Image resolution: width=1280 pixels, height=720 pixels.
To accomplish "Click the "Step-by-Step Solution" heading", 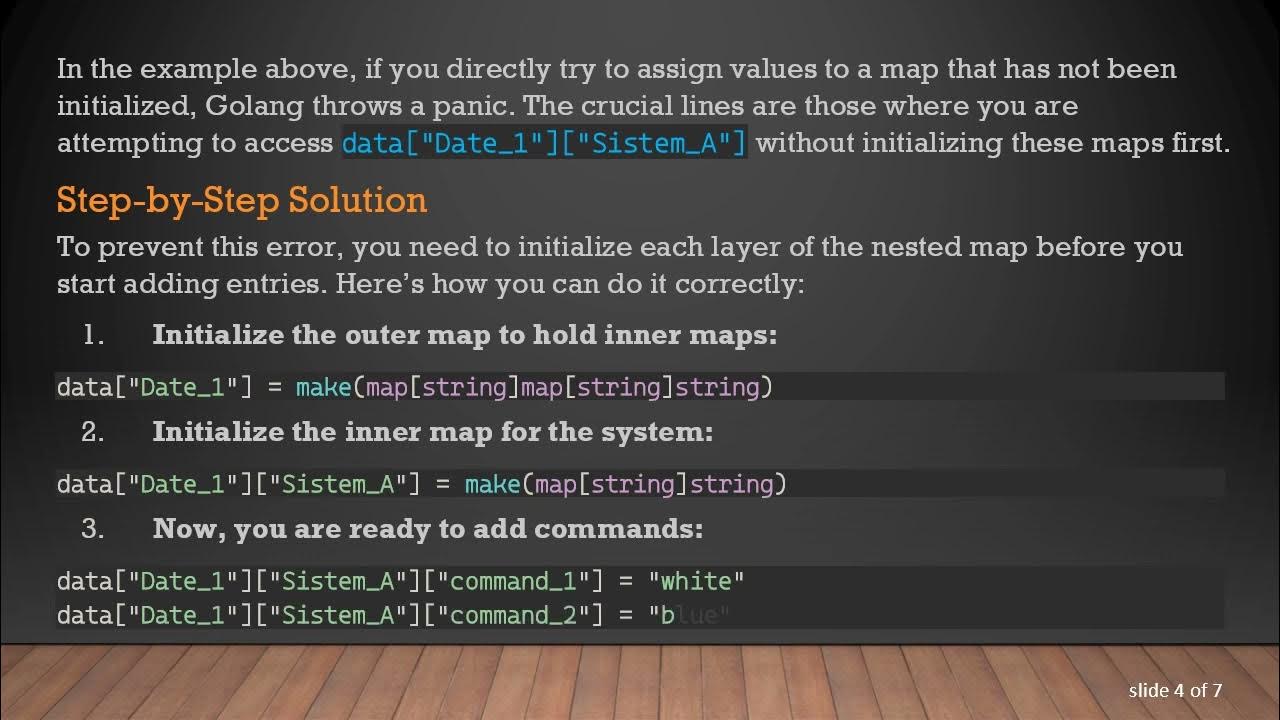I will pos(242,200).
